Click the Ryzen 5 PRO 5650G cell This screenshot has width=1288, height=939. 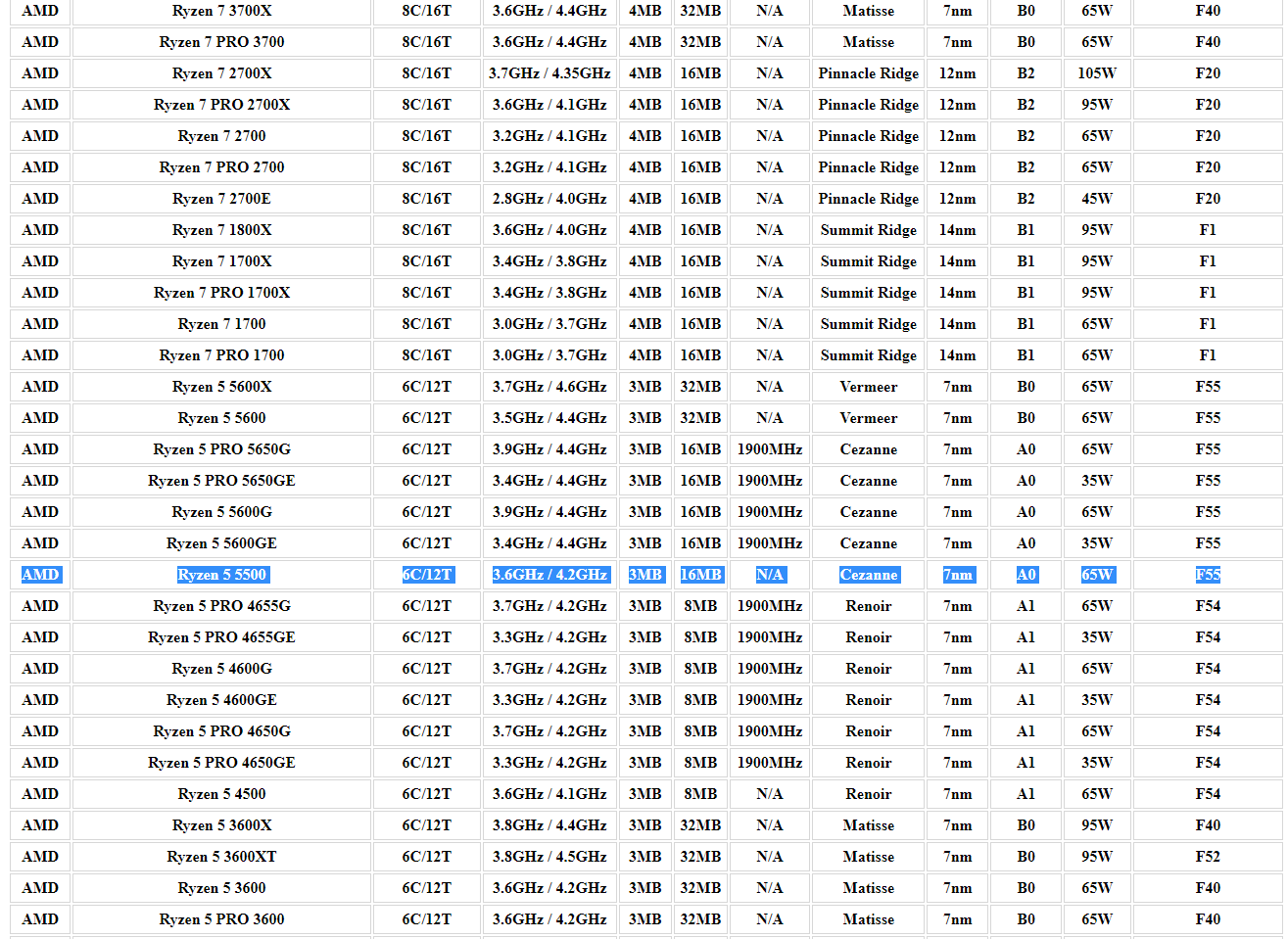[x=222, y=449]
